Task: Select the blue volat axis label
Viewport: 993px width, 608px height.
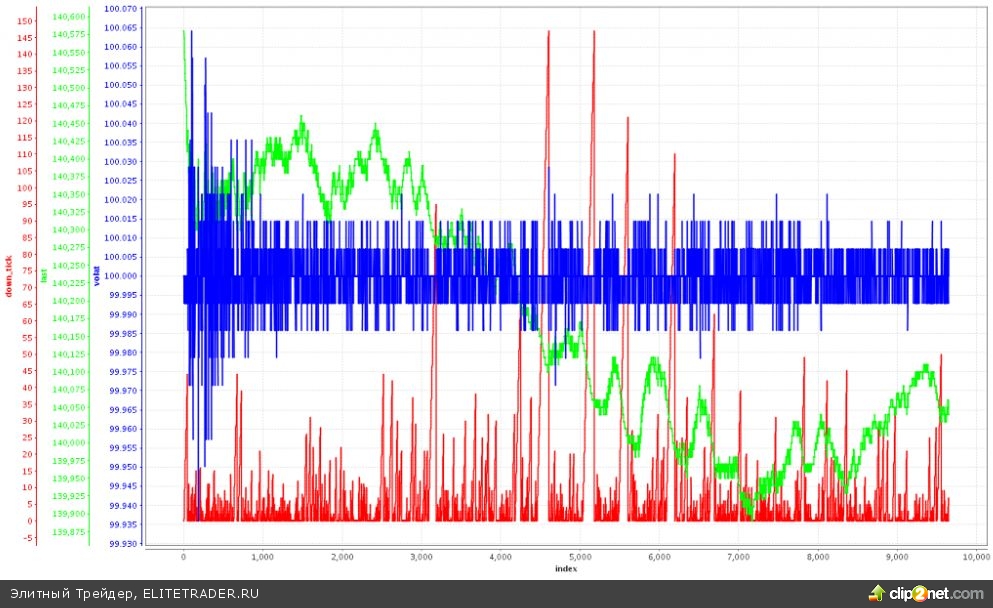Action: pos(96,275)
